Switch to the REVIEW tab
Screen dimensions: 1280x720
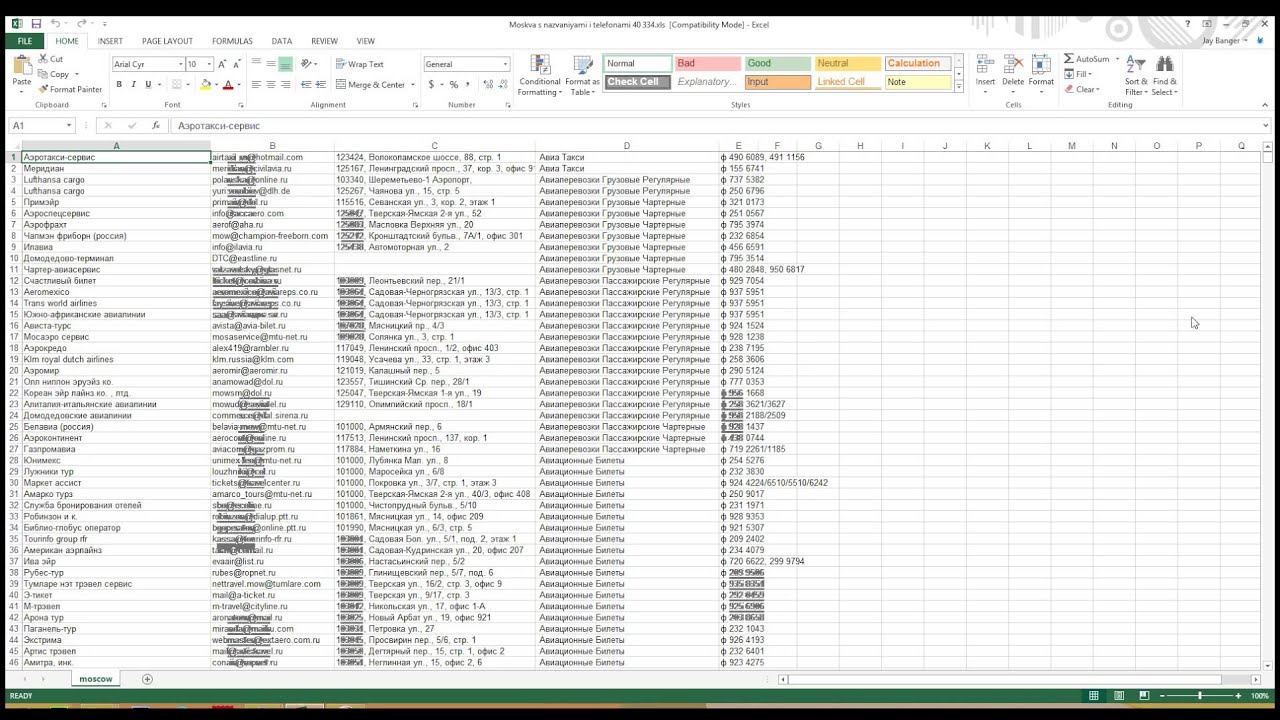pos(324,41)
